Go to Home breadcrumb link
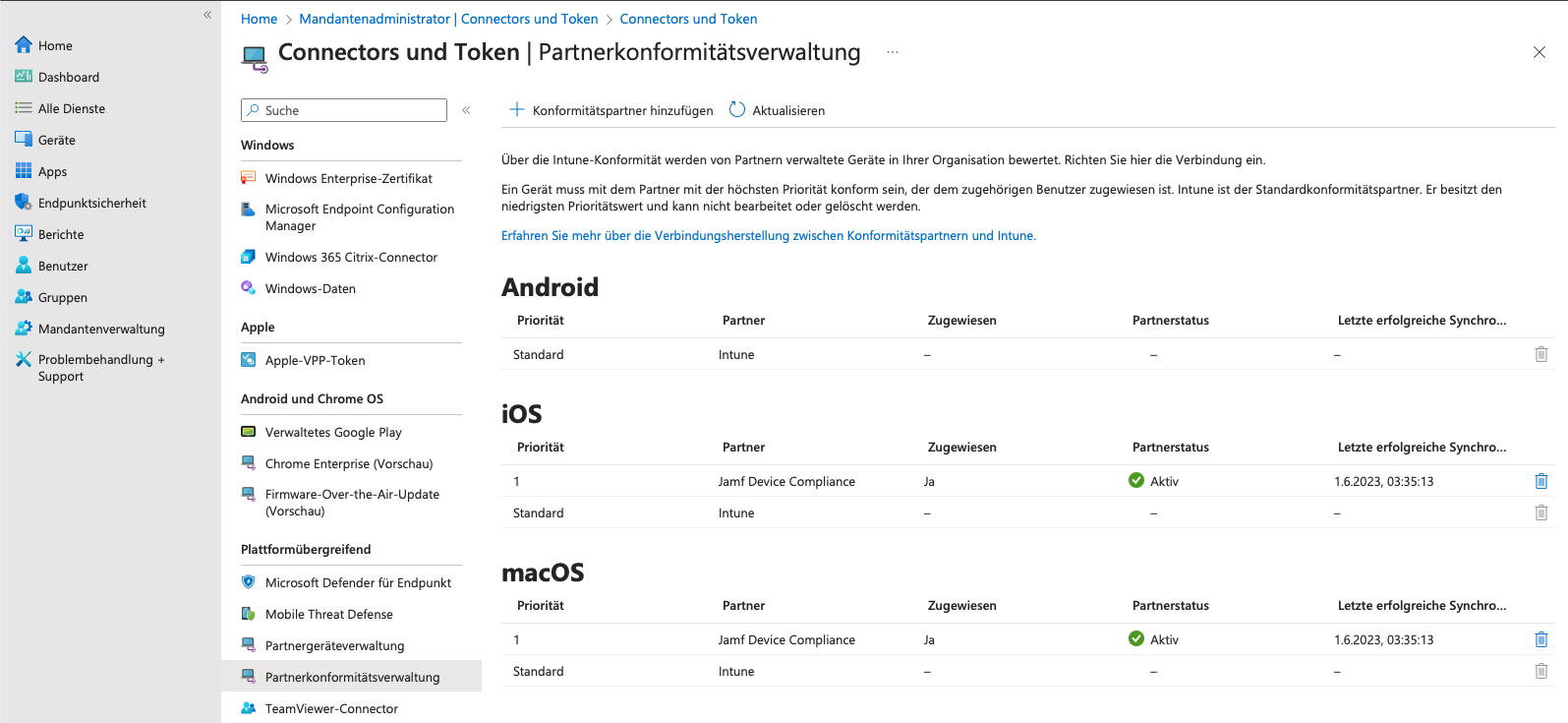This screenshot has height=723, width=1568. click(x=259, y=19)
